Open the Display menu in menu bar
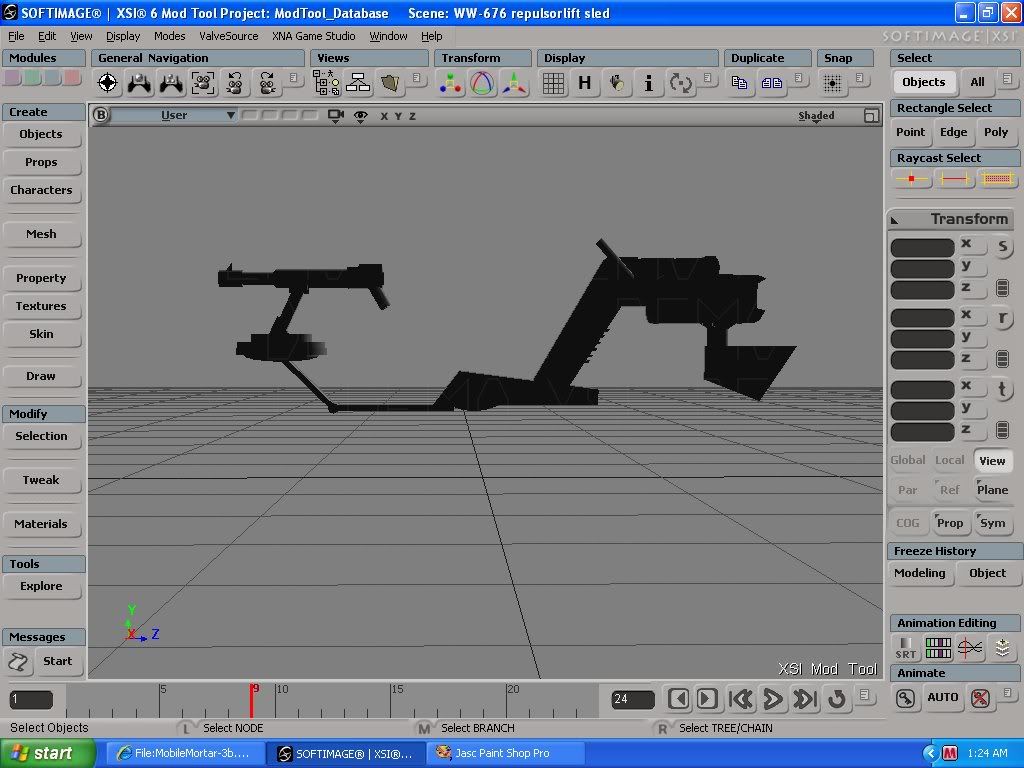The image size is (1024, 768). [x=123, y=36]
